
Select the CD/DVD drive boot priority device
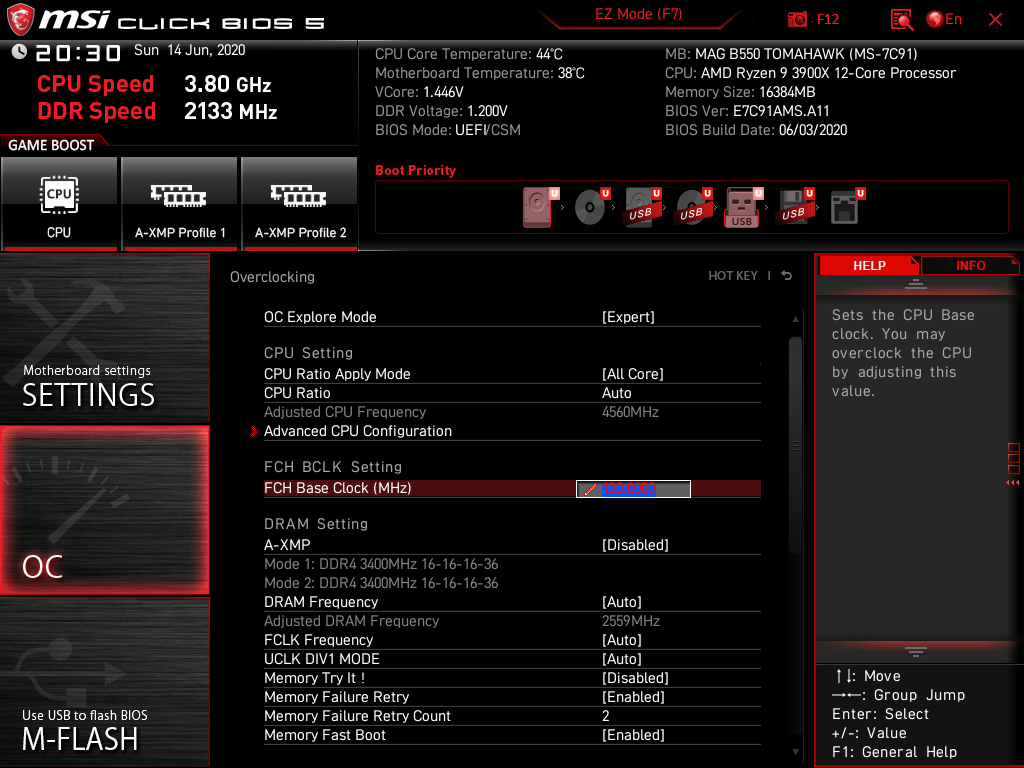(x=591, y=207)
